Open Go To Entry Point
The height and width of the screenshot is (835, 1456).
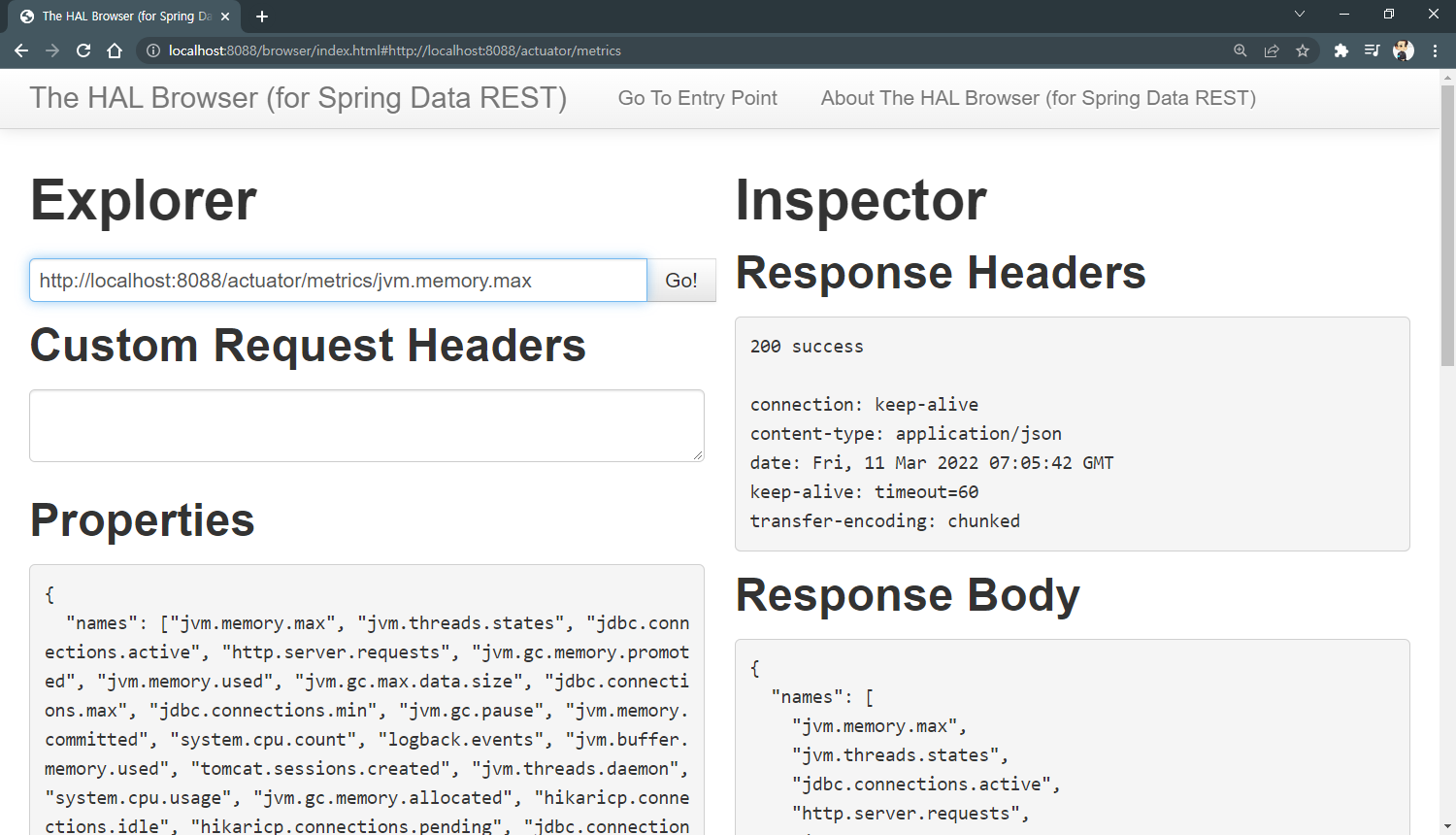pyautogui.click(x=698, y=98)
